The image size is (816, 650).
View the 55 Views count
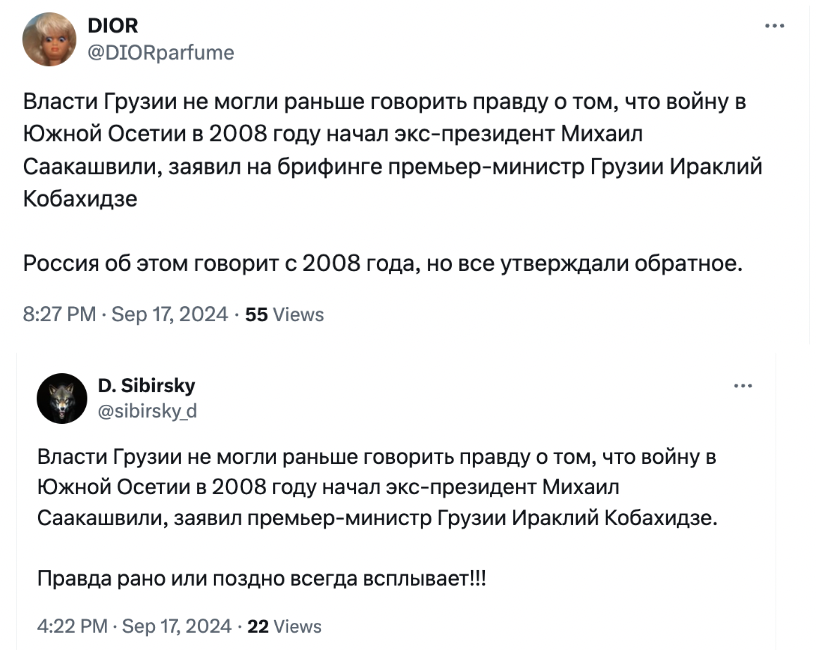point(284,314)
